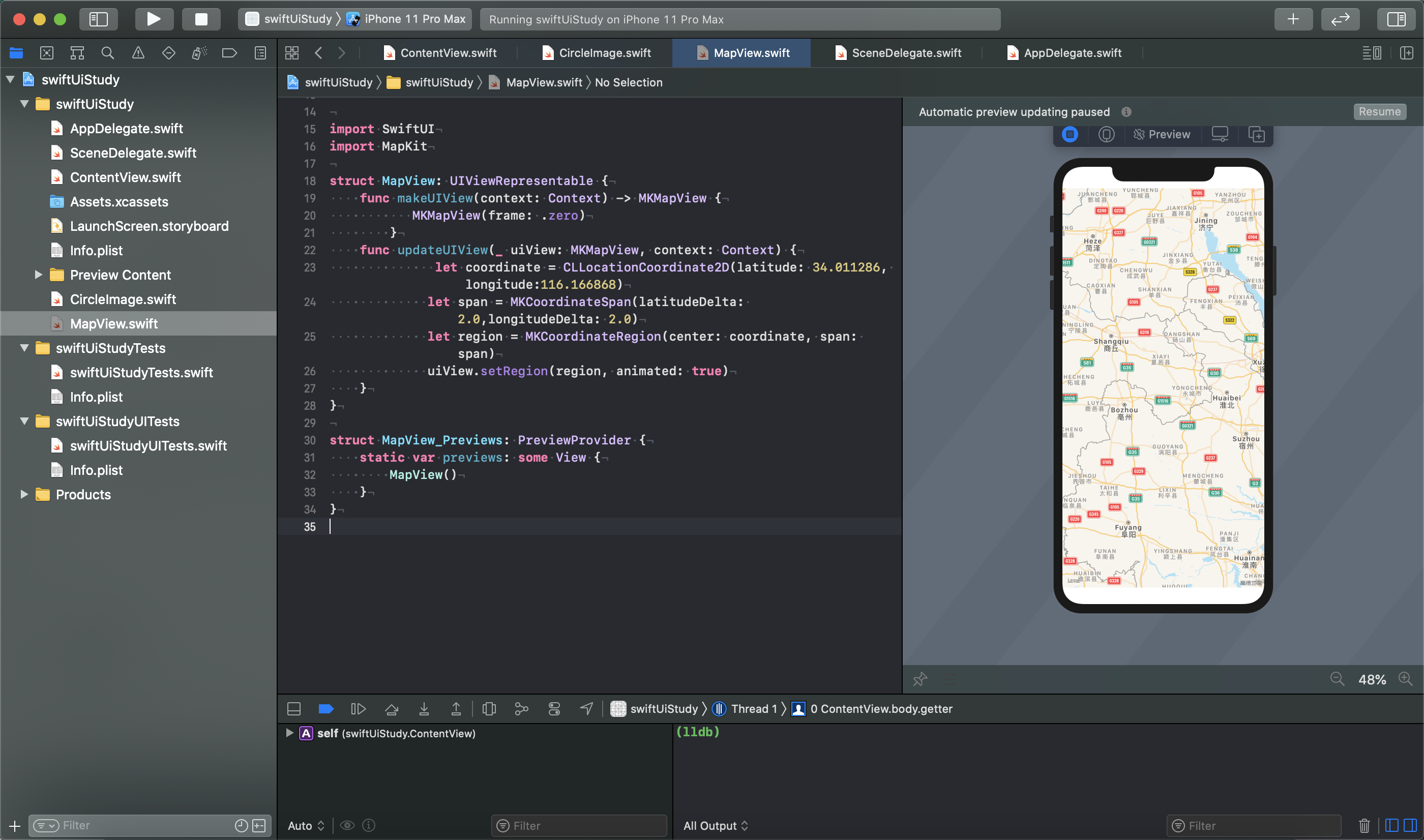Click the preview paused info icon
This screenshot has width=1424, height=840.
1126,111
